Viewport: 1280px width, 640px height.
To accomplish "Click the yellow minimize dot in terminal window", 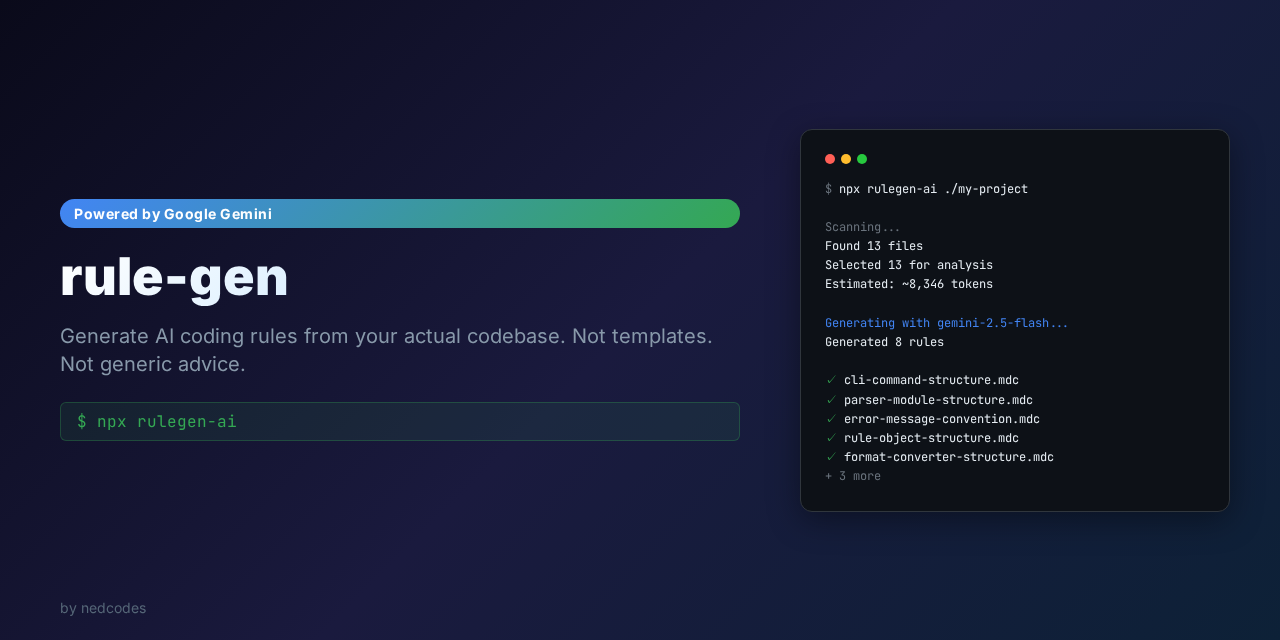I will [x=846, y=159].
